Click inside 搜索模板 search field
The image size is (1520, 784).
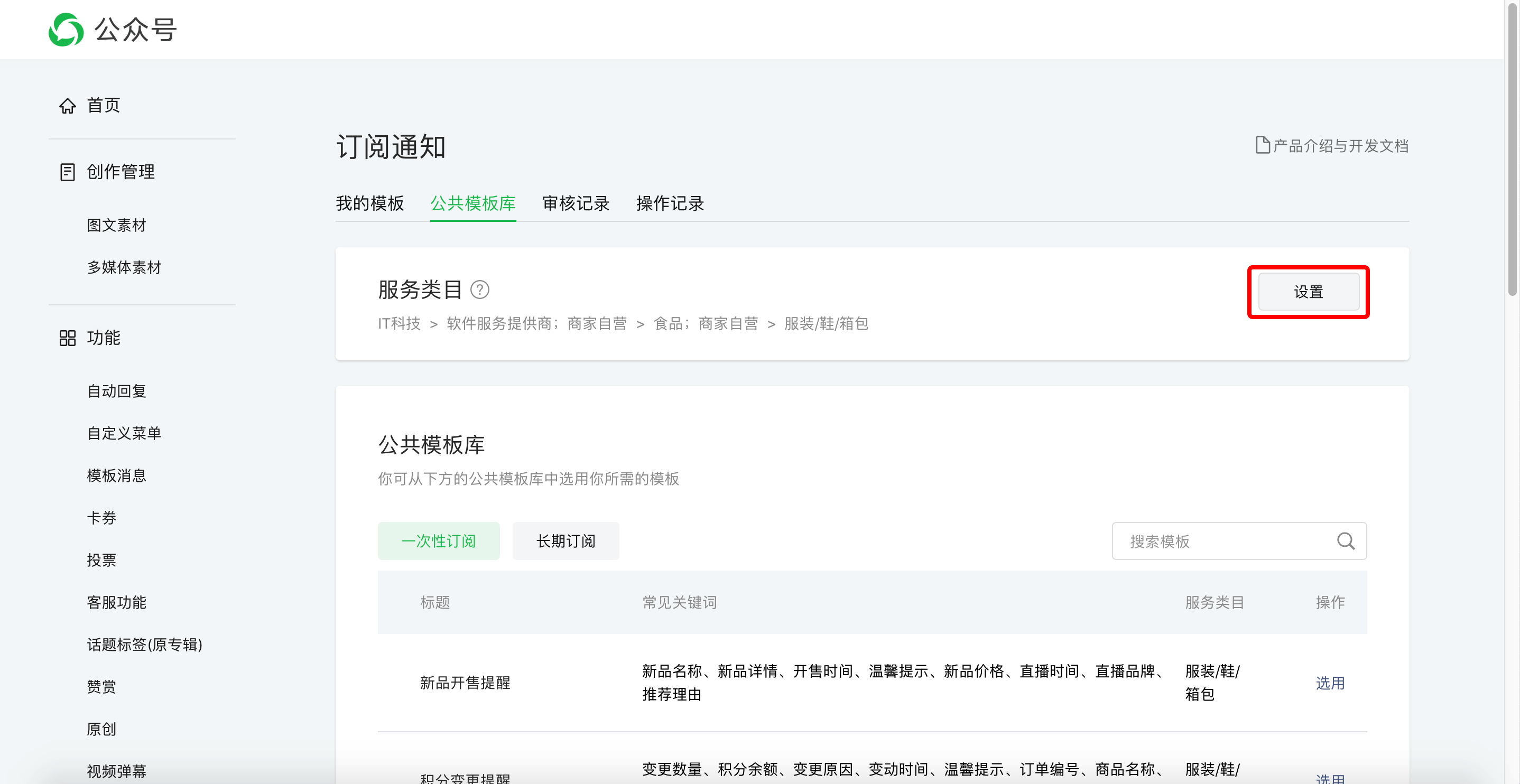point(1239,541)
